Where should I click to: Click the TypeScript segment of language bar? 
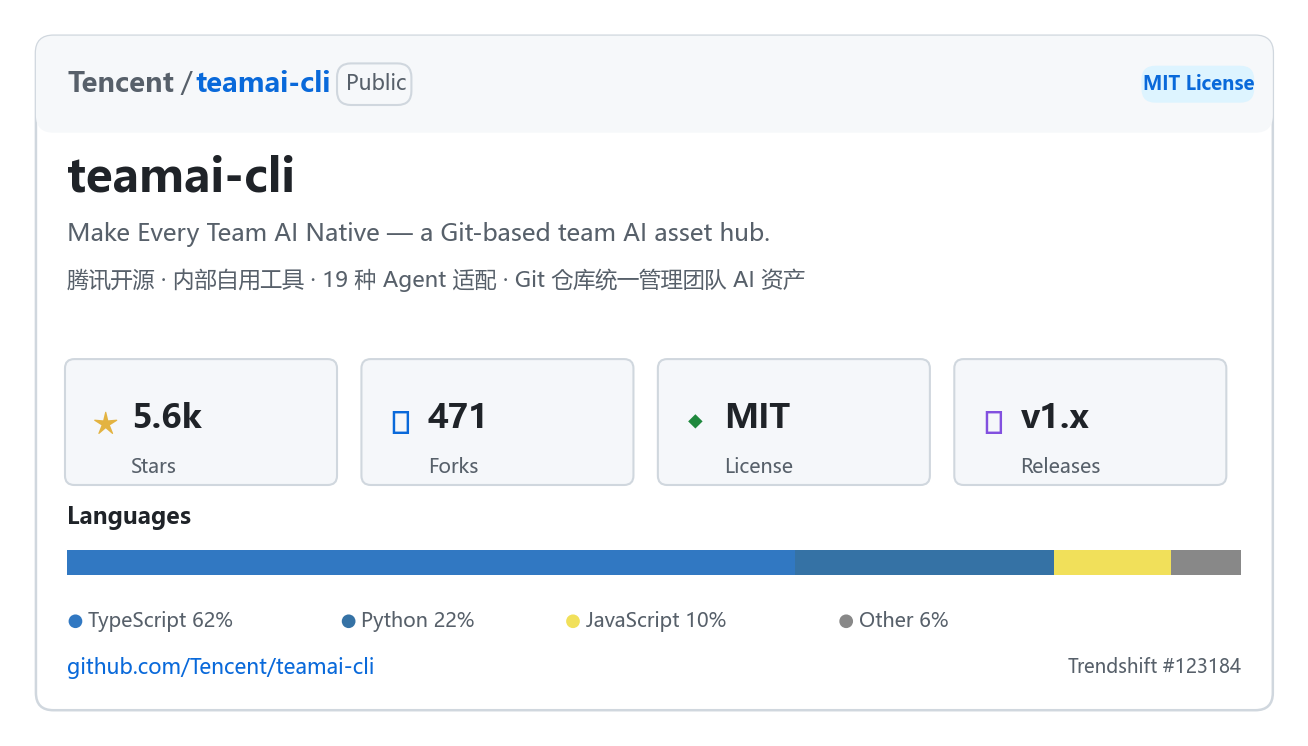click(431, 562)
